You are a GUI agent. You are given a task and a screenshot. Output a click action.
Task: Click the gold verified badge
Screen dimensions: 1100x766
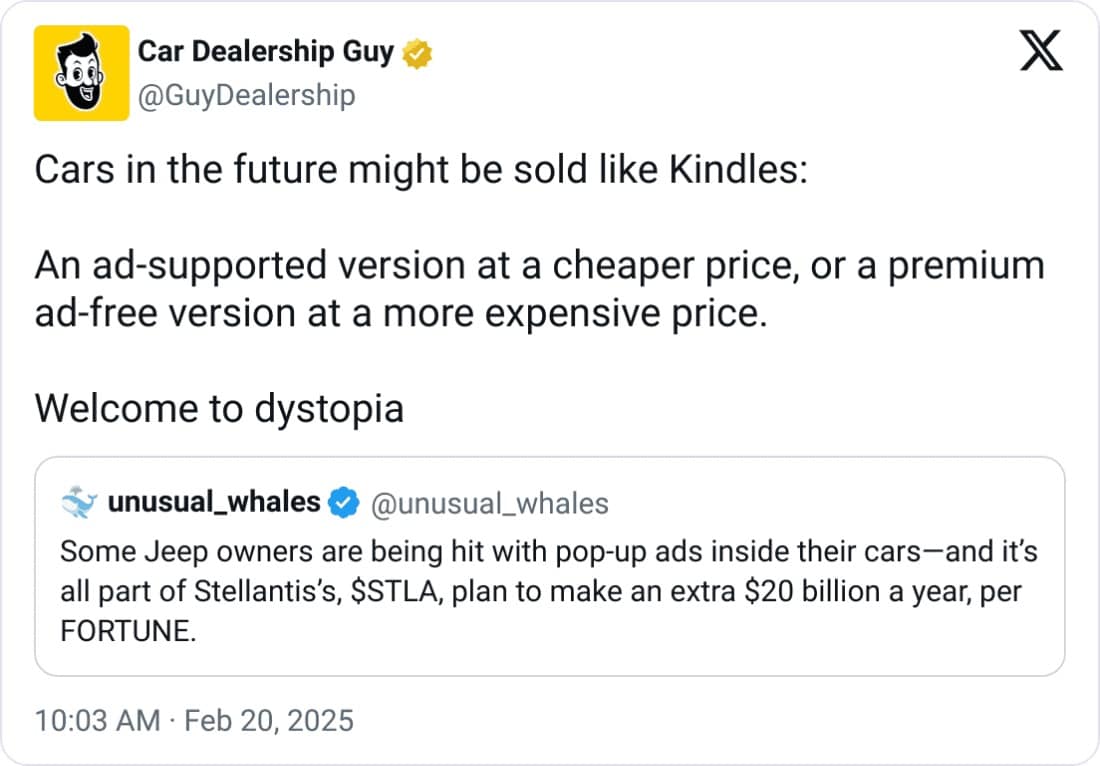(x=417, y=53)
